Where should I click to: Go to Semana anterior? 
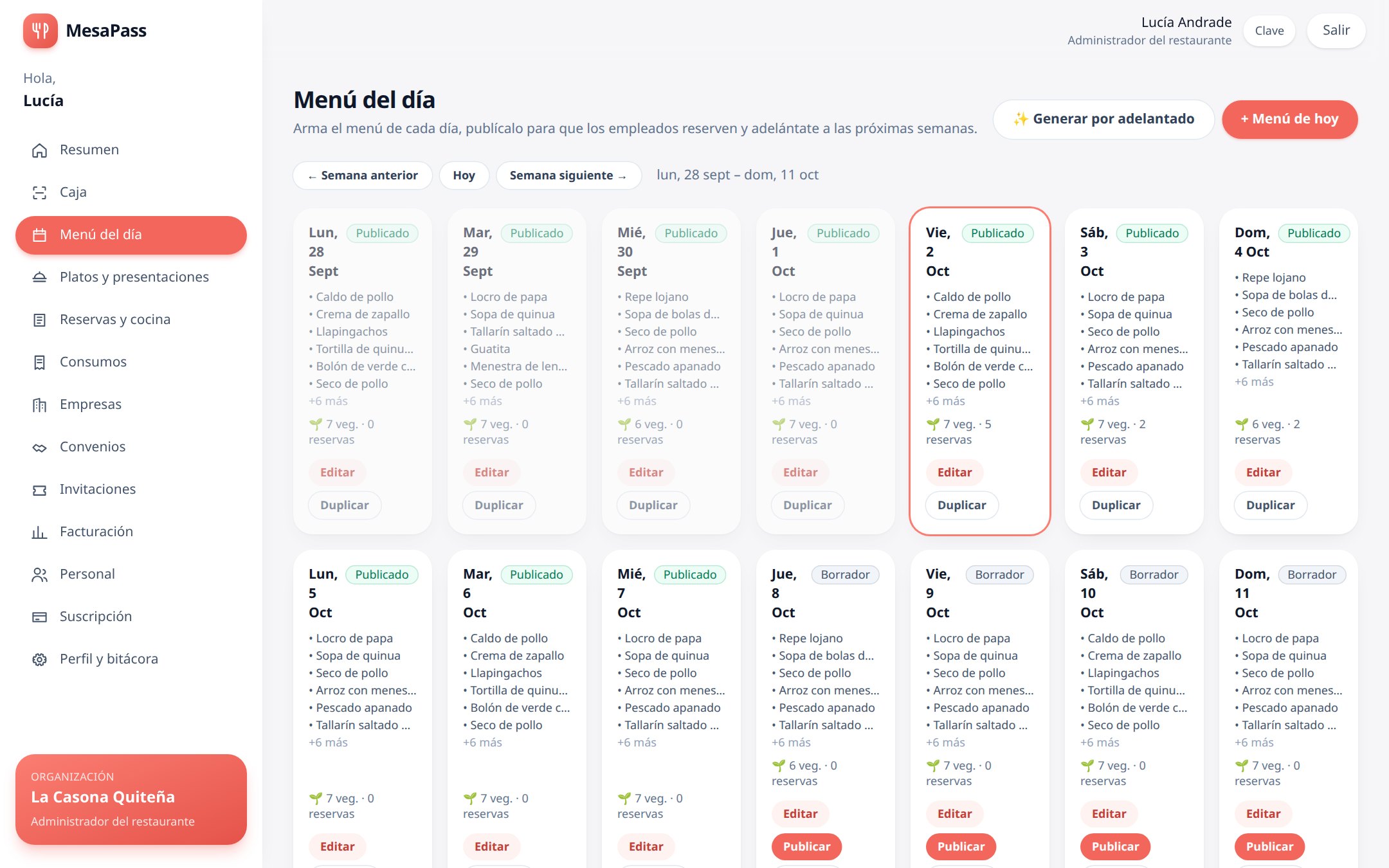click(363, 176)
